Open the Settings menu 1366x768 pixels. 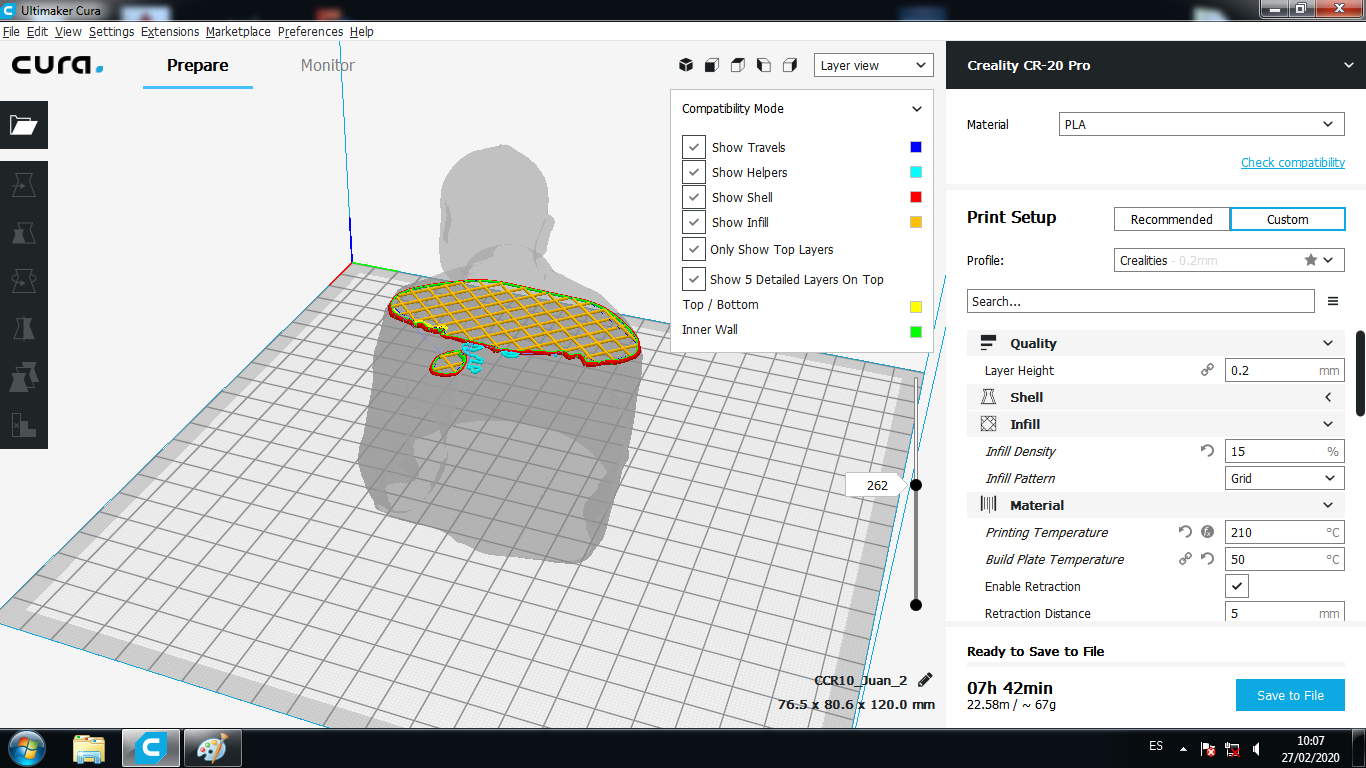click(x=111, y=31)
